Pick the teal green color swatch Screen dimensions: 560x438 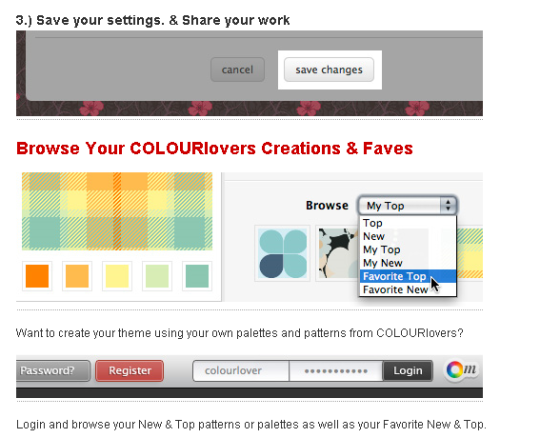tap(197, 276)
